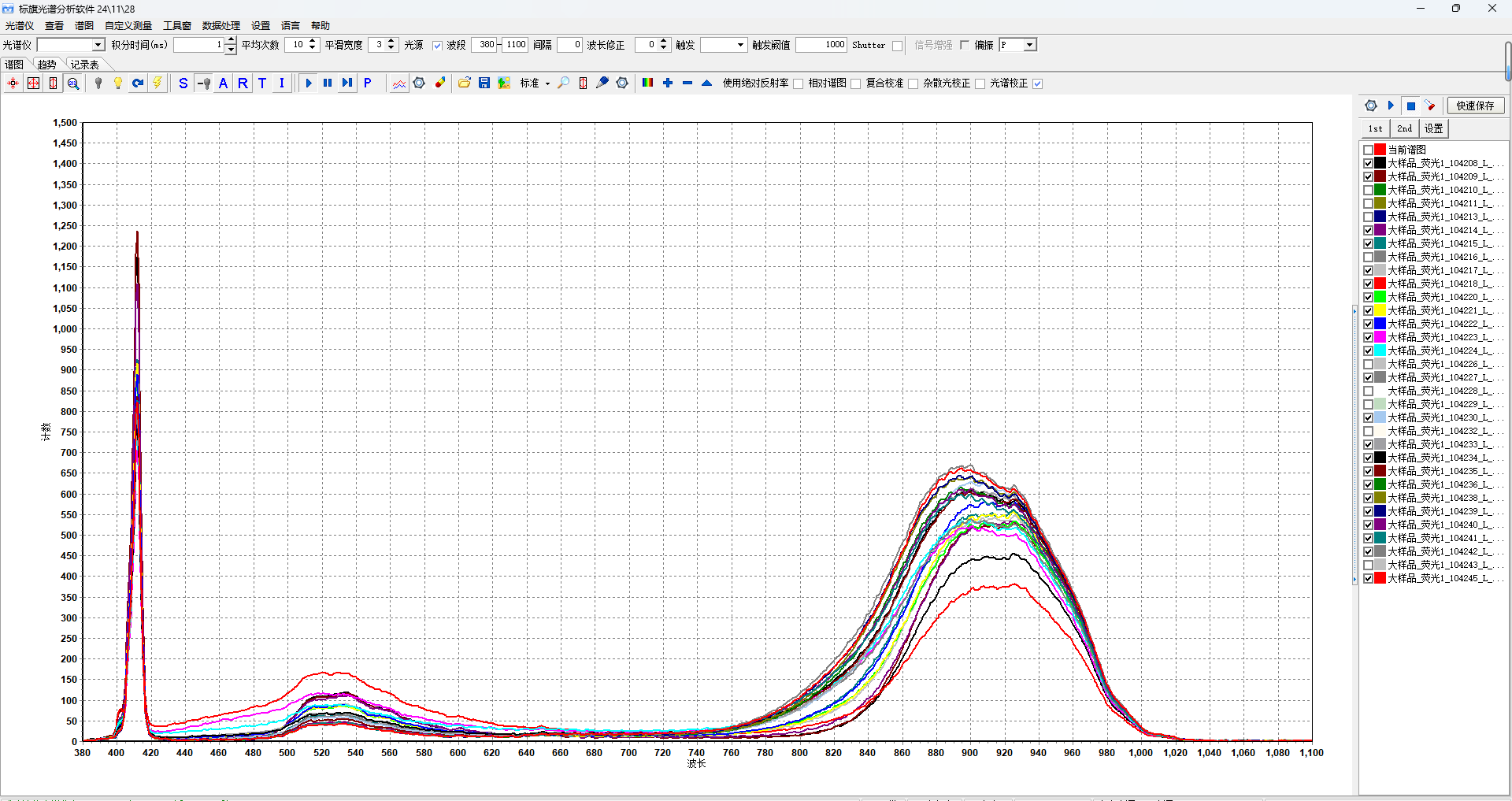Open the 偏振 polarization dropdown
The height and width of the screenshot is (801, 1512).
(x=1029, y=46)
